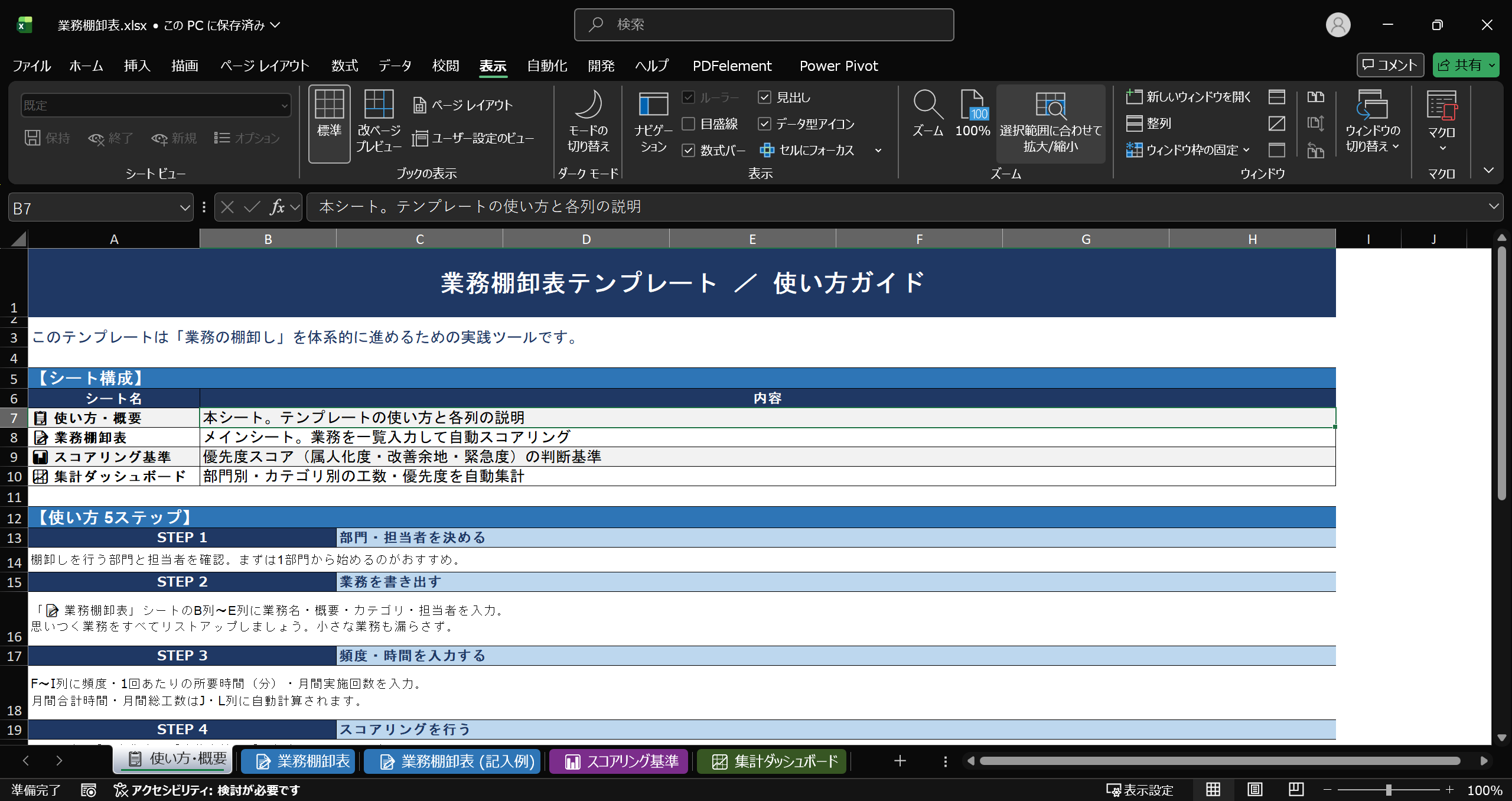Uncheck the Headings (見出し) checkbox
1512x801 pixels.
[x=764, y=97]
